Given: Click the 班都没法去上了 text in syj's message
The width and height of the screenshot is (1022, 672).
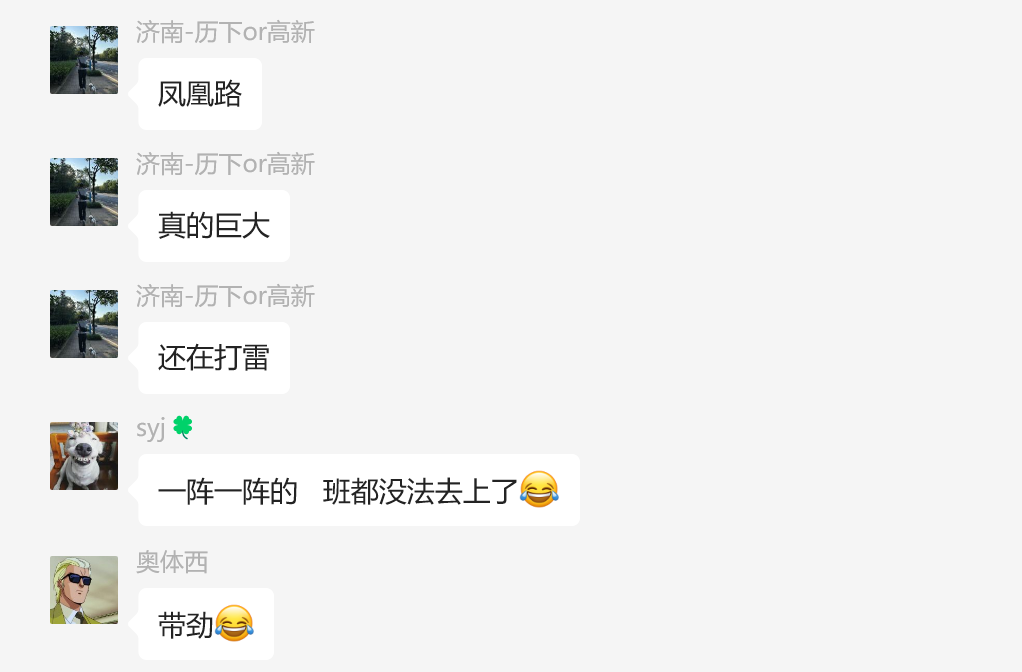Looking at the screenshot, I should (420, 491).
